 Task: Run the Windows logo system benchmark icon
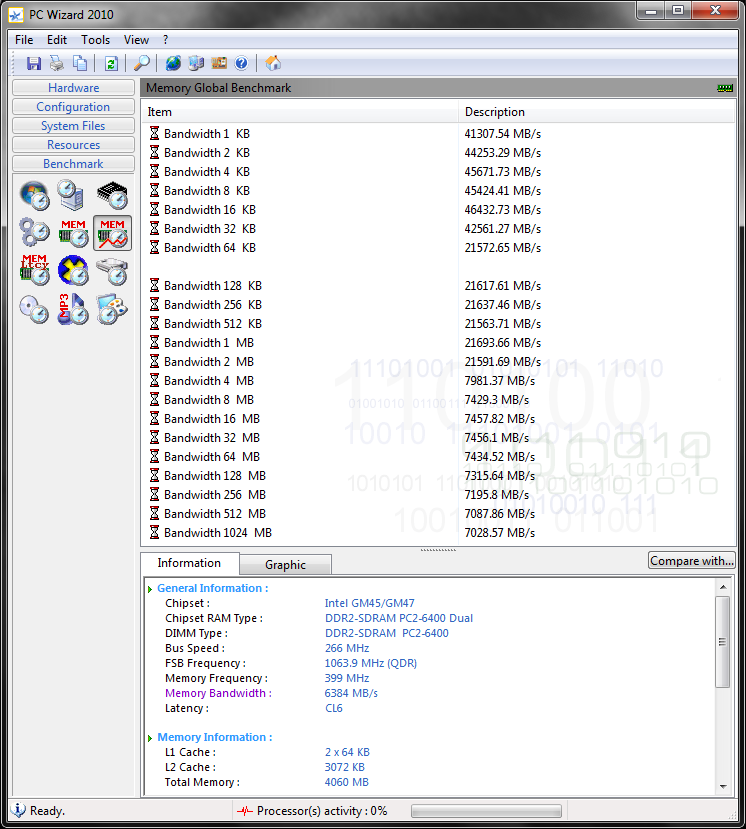(34, 195)
